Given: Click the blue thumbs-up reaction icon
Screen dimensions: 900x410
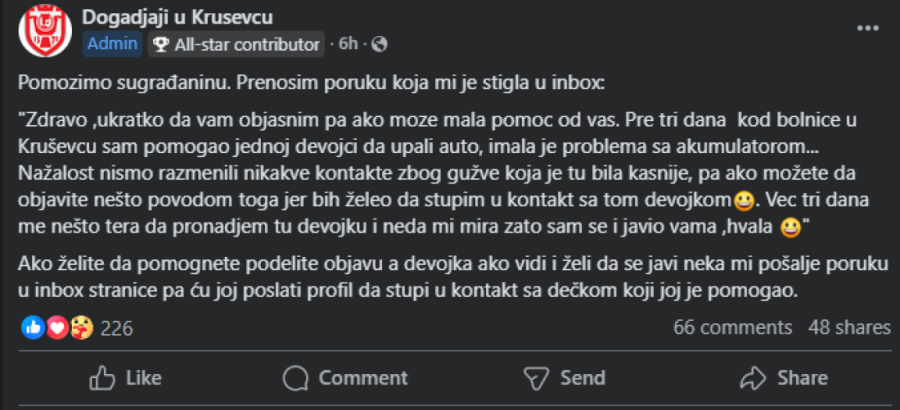Looking at the screenshot, I should click(32, 327).
